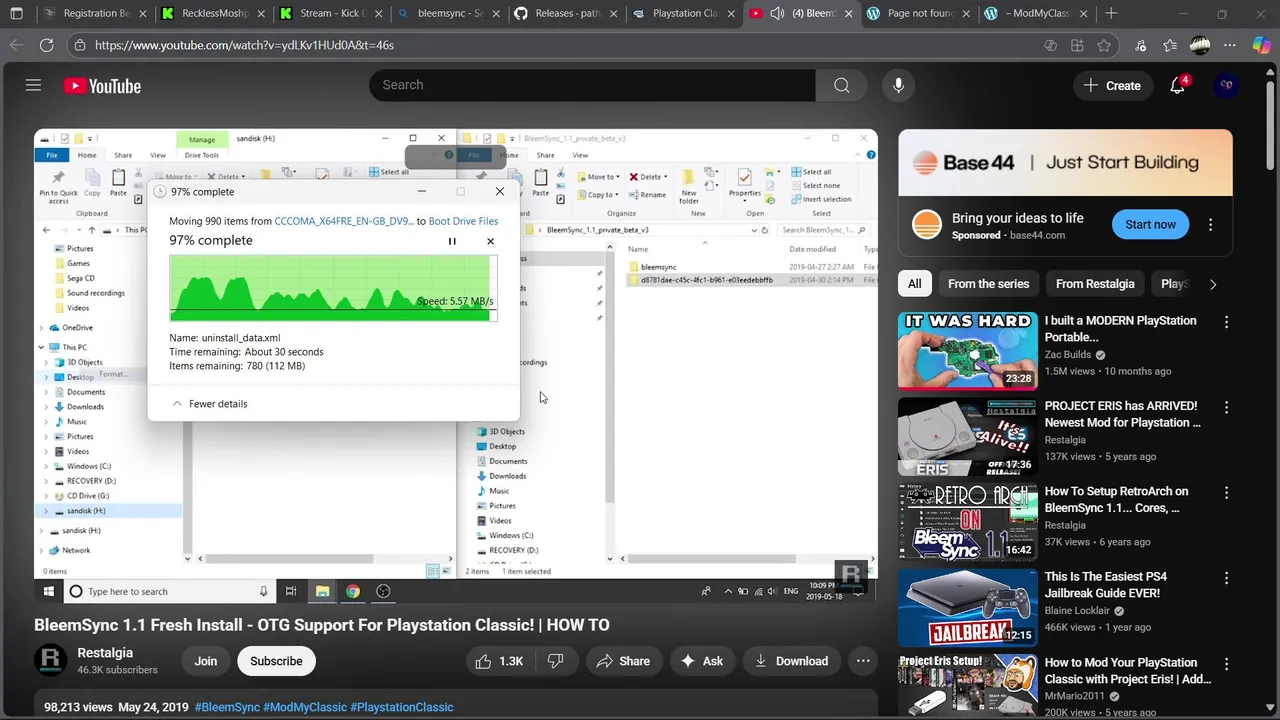Open the #PlaystationClassic hashtag link
The width and height of the screenshot is (1280, 720).
[402, 707]
